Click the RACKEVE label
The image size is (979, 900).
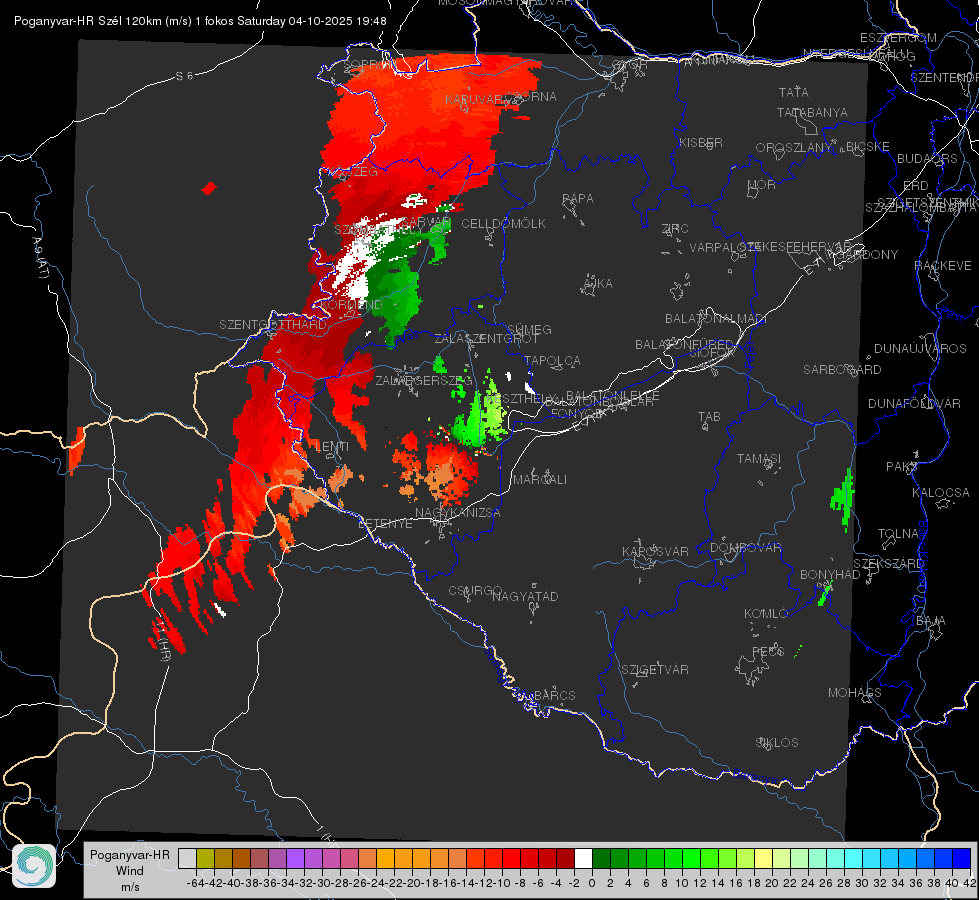(943, 266)
